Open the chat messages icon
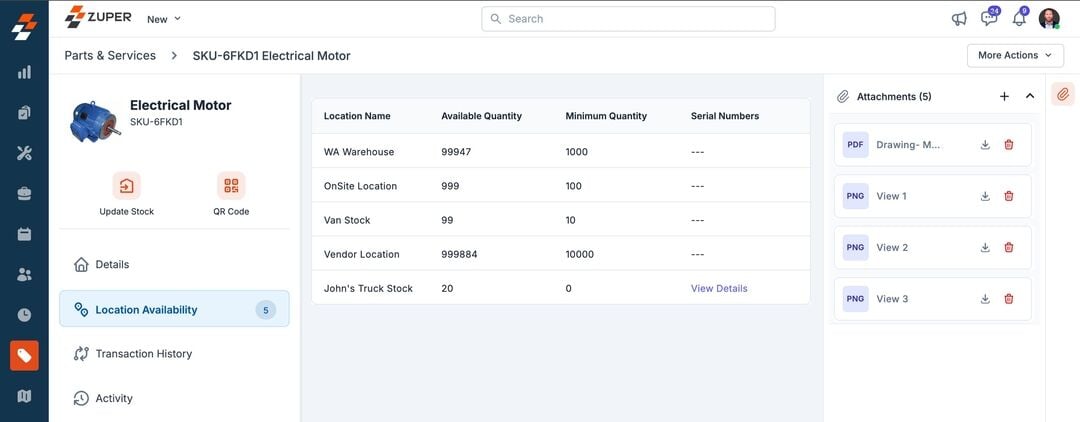Image resolution: width=1080 pixels, height=422 pixels. [989, 19]
